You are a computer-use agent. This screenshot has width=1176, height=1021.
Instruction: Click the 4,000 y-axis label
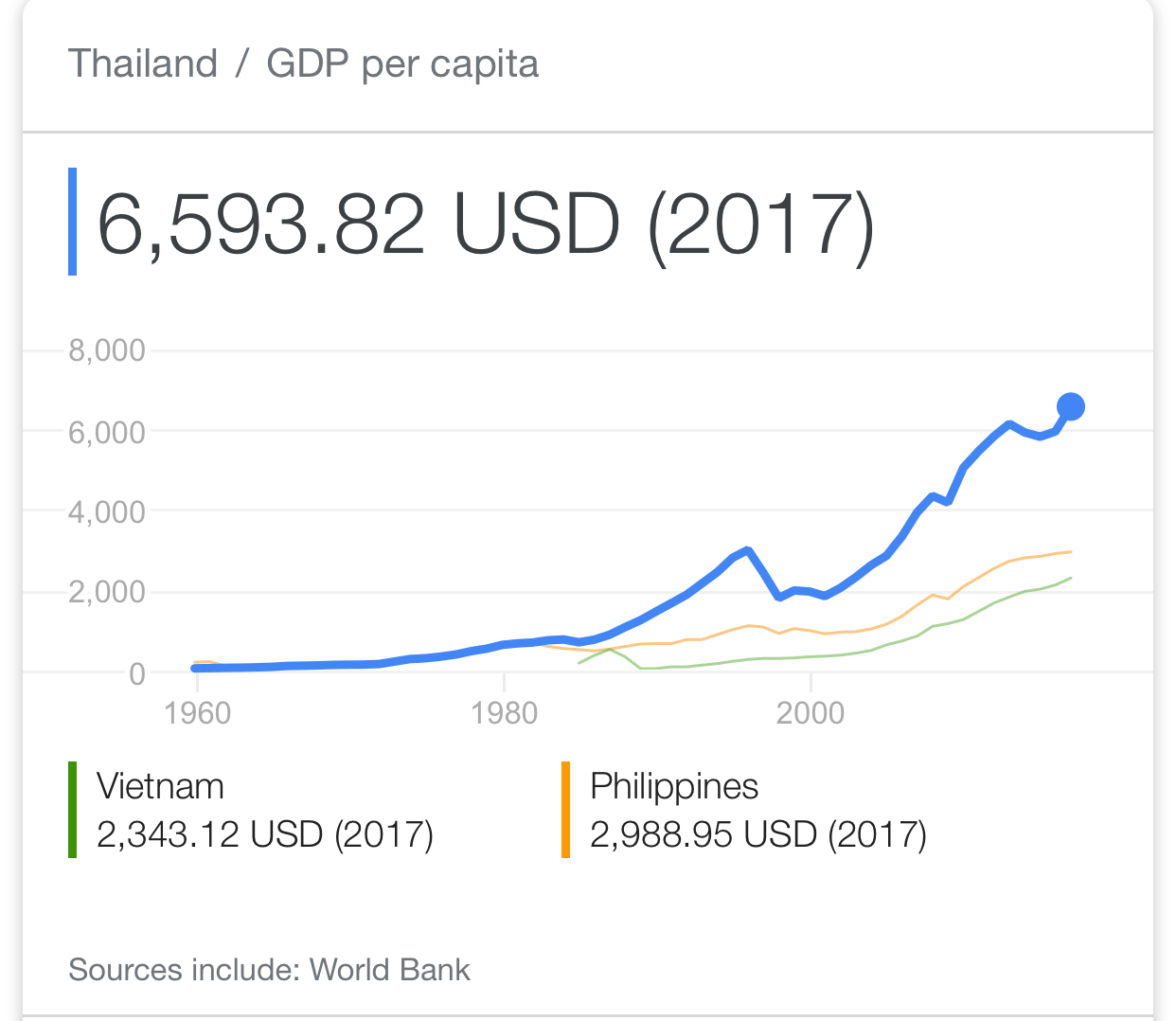click(x=107, y=512)
